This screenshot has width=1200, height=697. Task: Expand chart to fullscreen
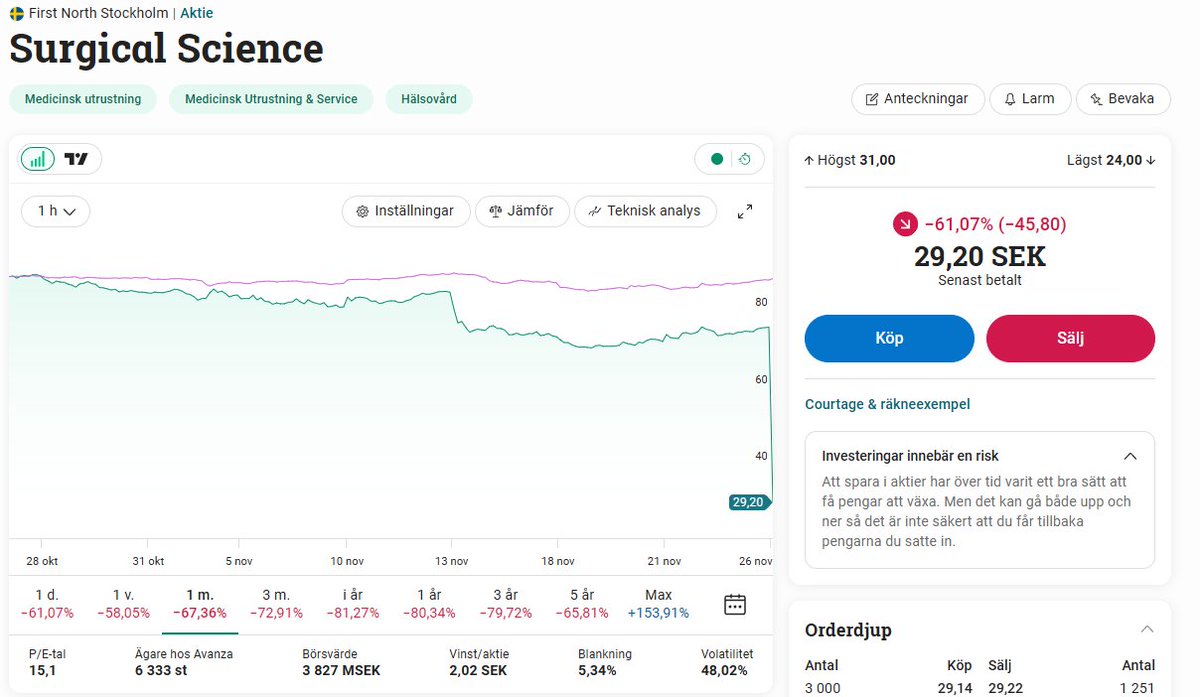pos(745,211)
